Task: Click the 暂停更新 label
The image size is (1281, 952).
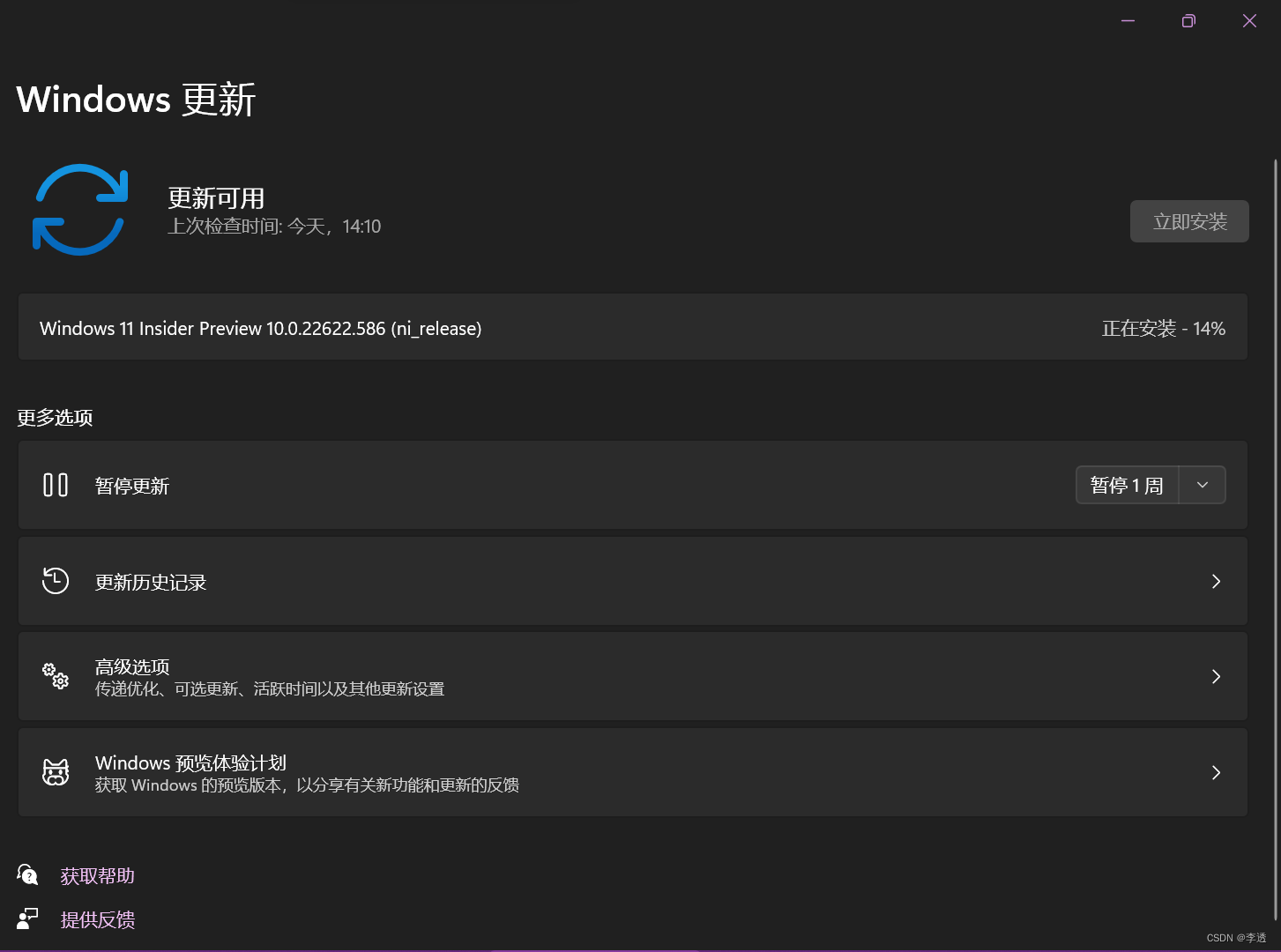Action: coord(132,486)
